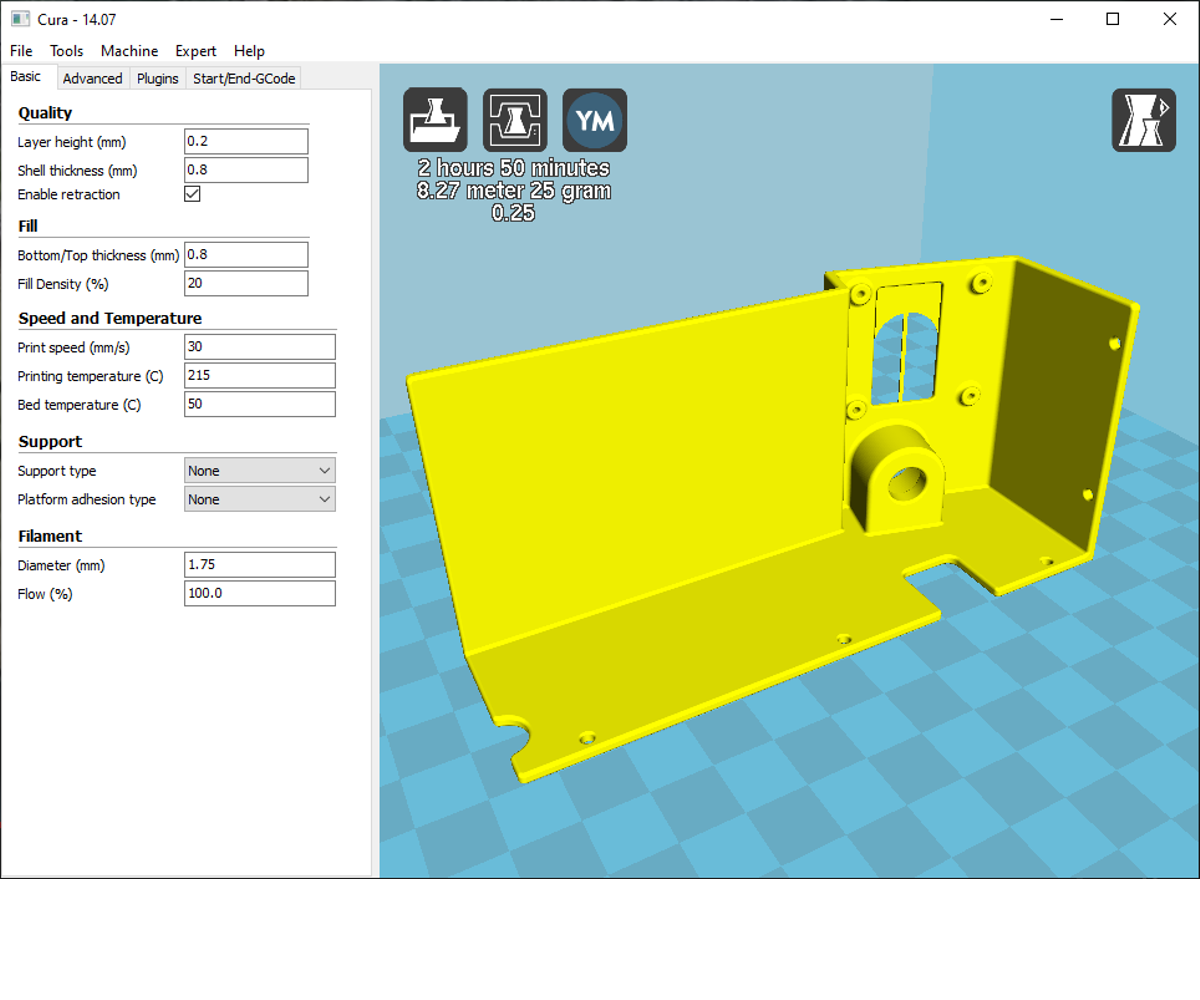Screen dimensions: 1200x1000
Task: Click the Bottom/Top thickness input field
Action: pyautogui.click(x=246, y=255)
